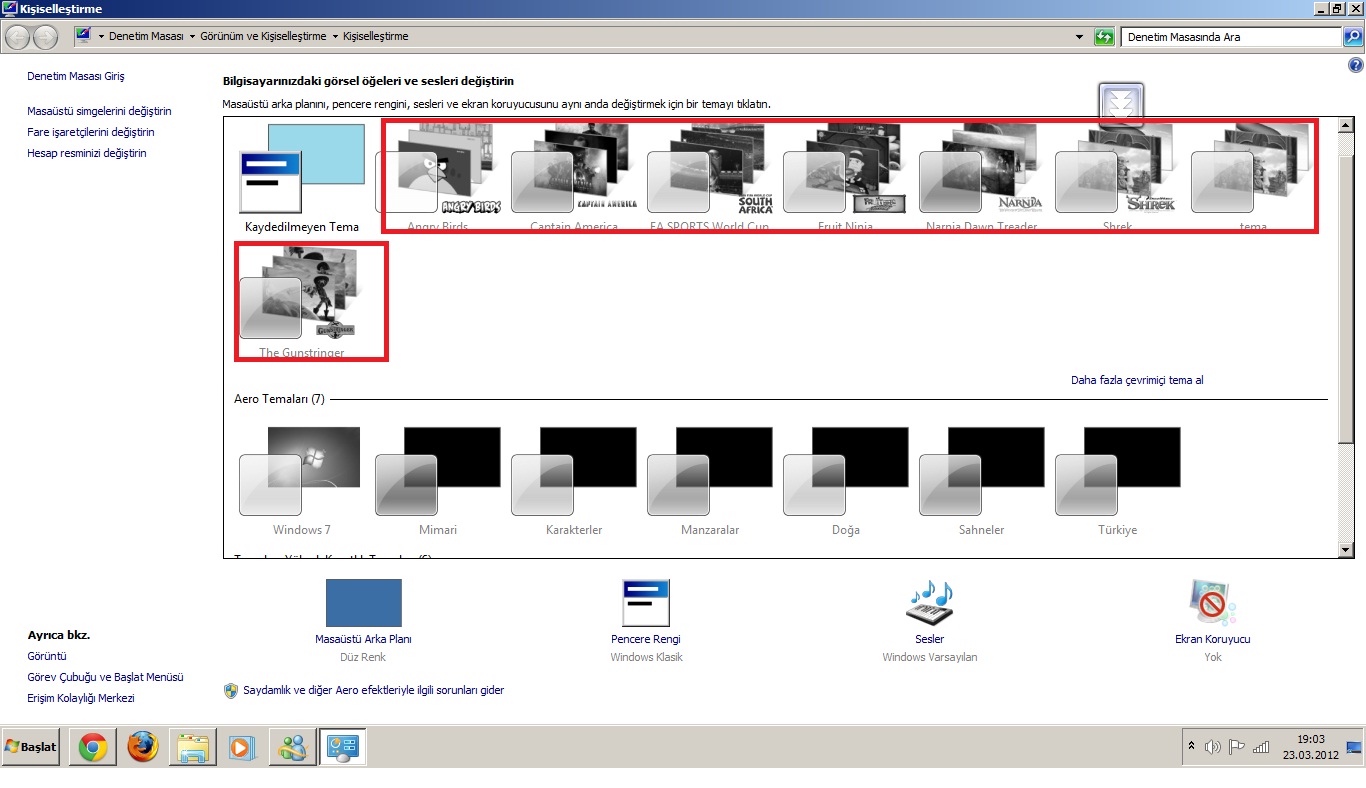Click the search magnifier icon

point(1352,37)
